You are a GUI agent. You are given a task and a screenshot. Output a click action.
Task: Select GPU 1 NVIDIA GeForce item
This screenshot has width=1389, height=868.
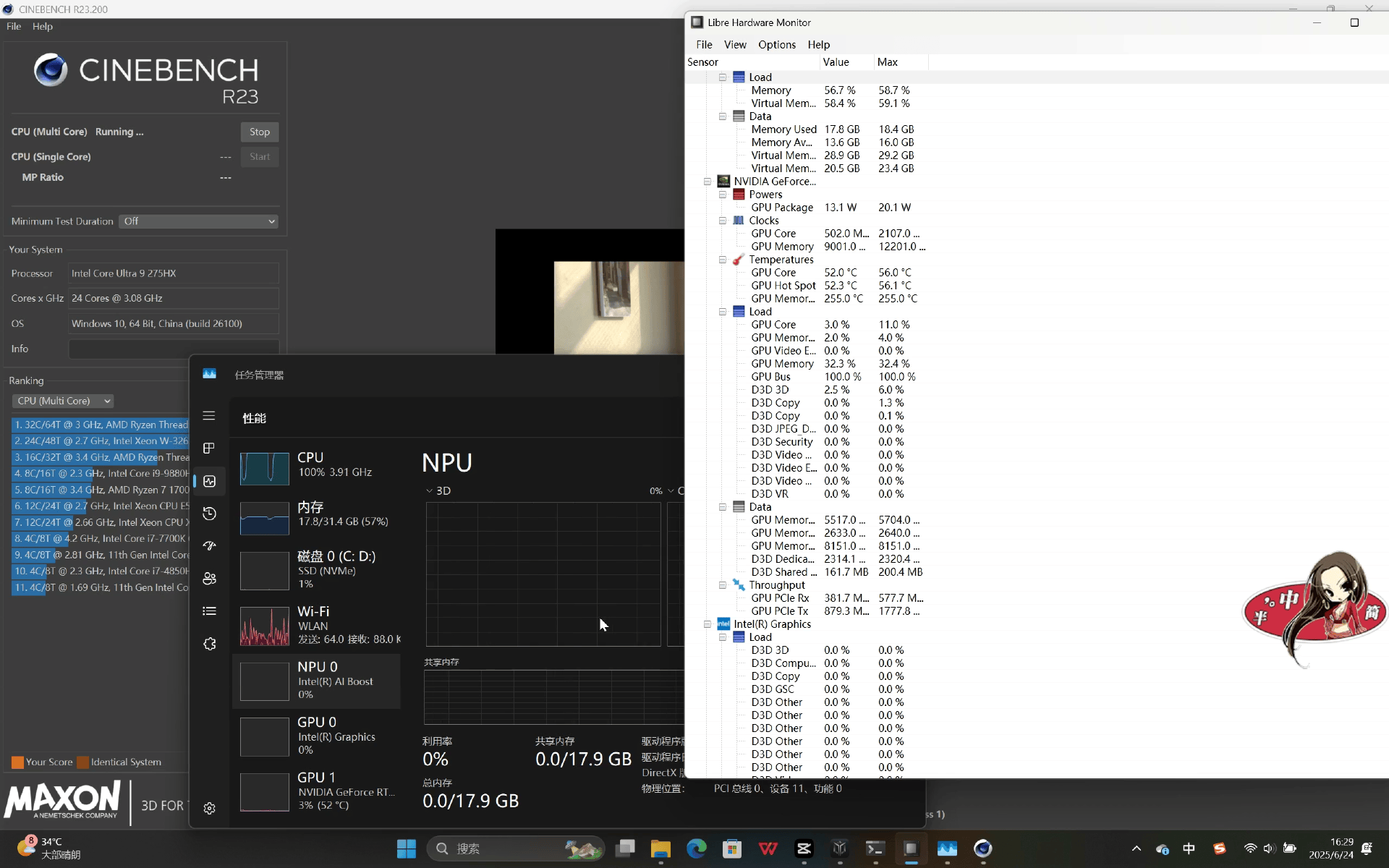316,791
